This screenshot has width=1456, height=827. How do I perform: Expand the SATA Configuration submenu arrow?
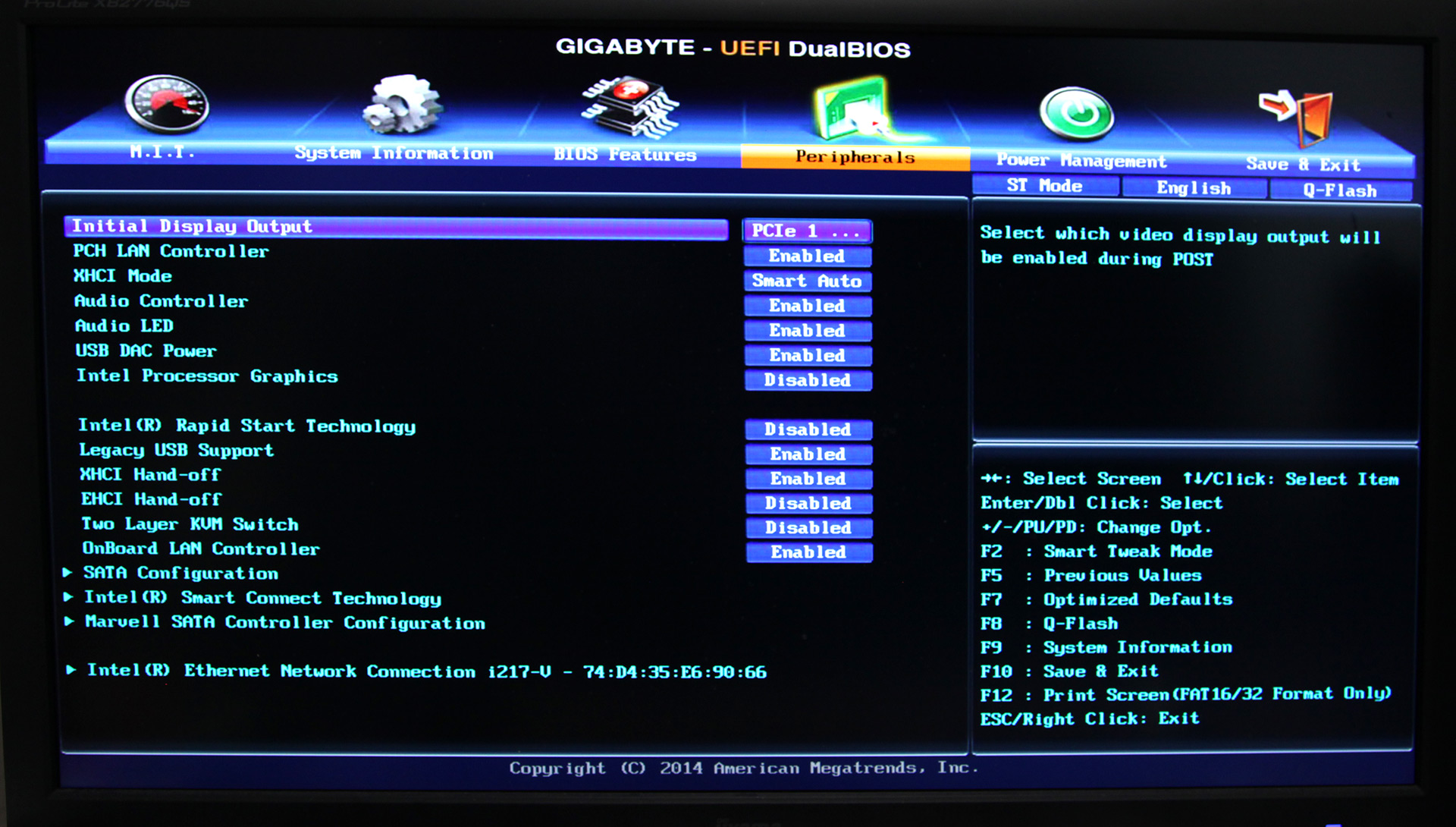coord(68,573)
